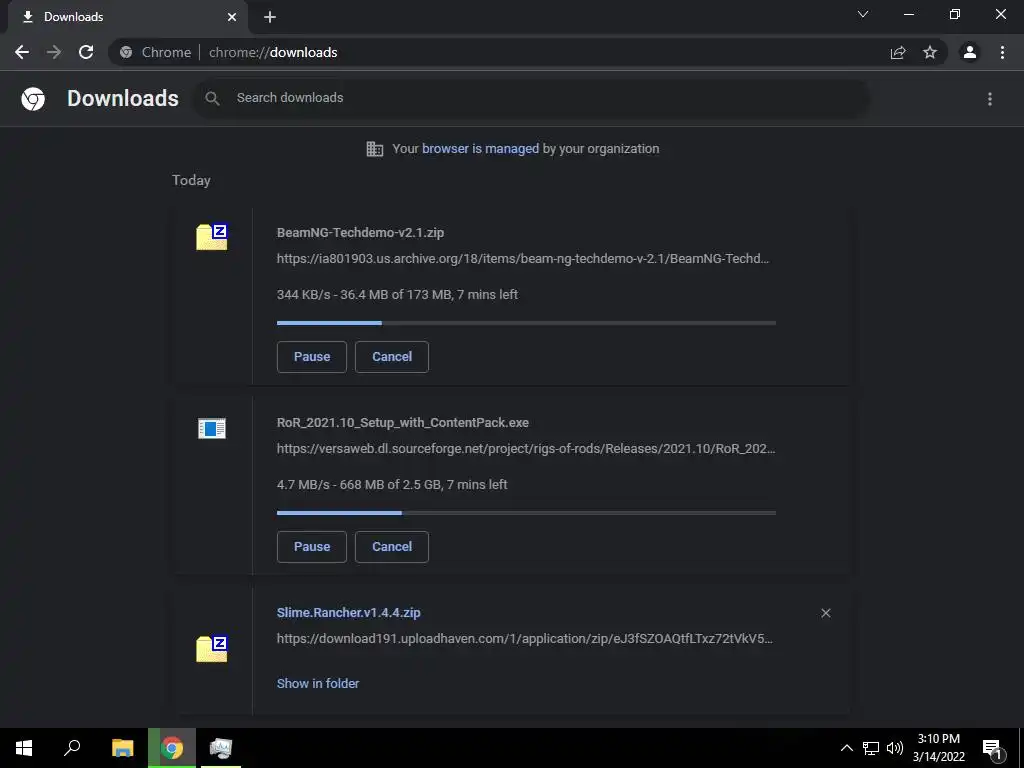Click the BeamNG-Techdemo-v2.1.zip file icon
Screen dimensions: 1024x768
pos(212,237)
